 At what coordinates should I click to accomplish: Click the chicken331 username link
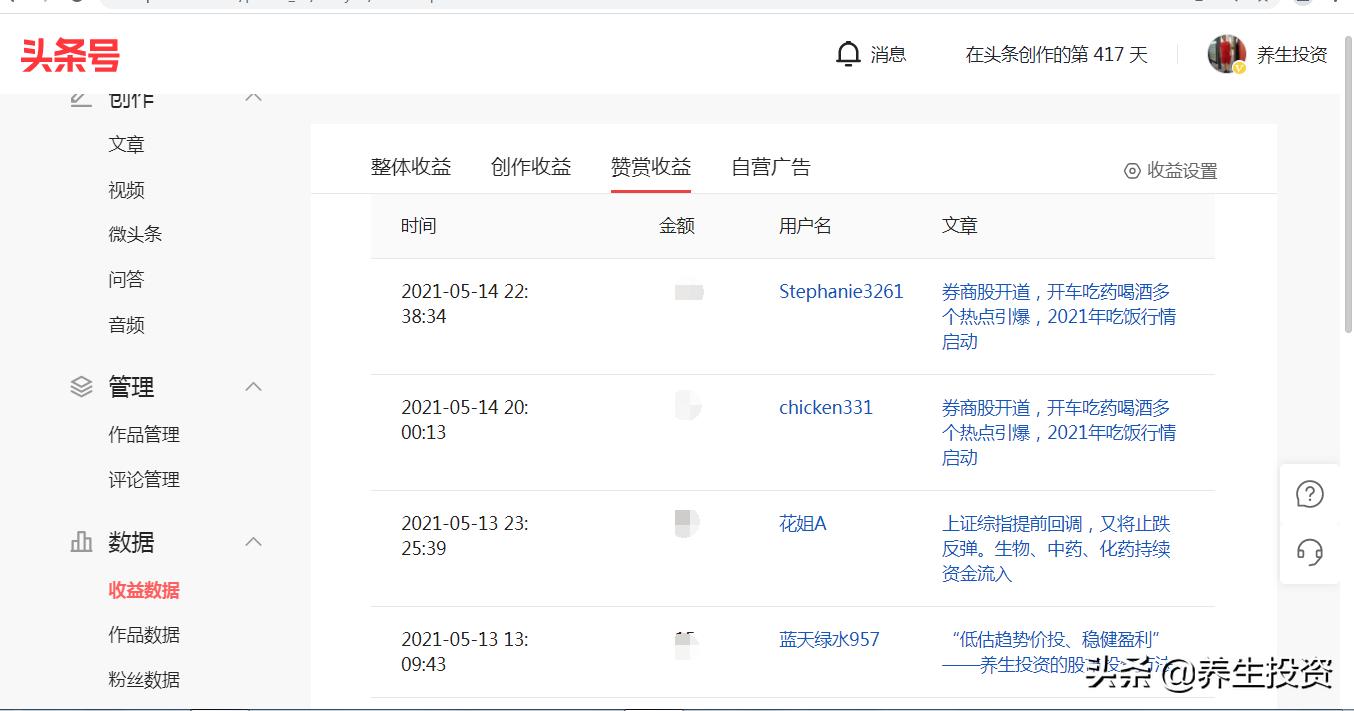click(825, 407)
